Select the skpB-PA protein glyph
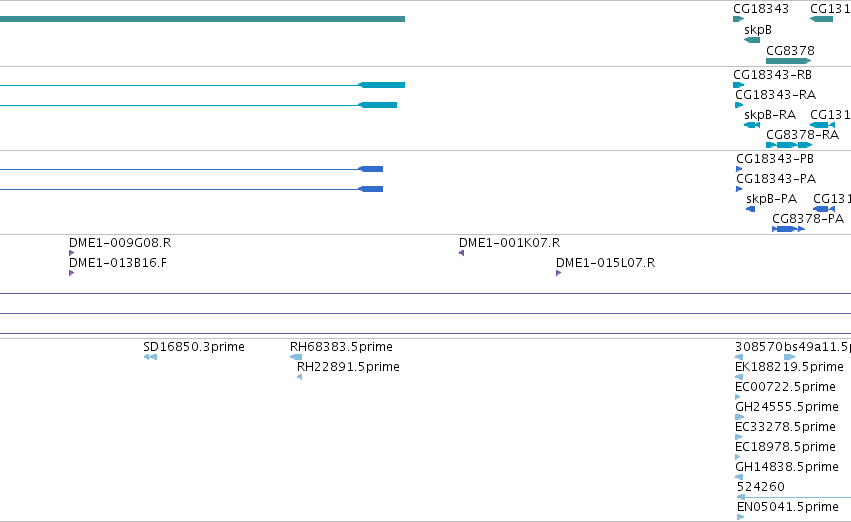 pos(751,209)
